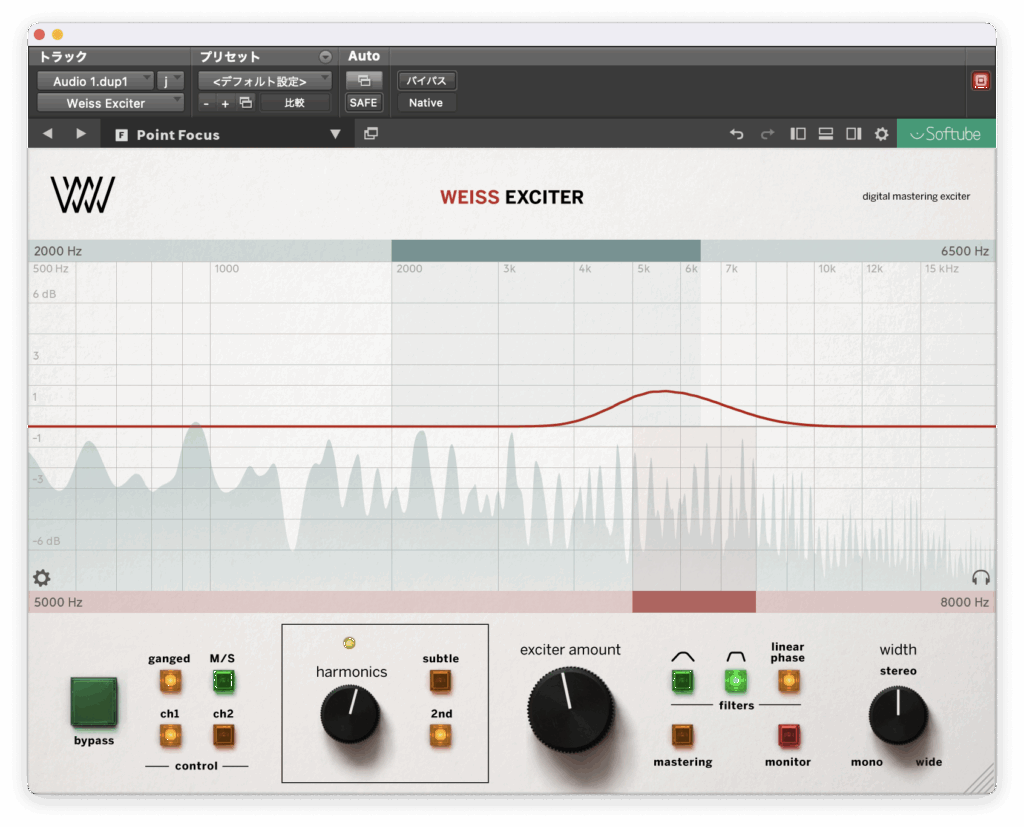The width and height of the screenshot is (1024, 827).
Task: Toggle the mastering mode button
Action: [682, 736]
